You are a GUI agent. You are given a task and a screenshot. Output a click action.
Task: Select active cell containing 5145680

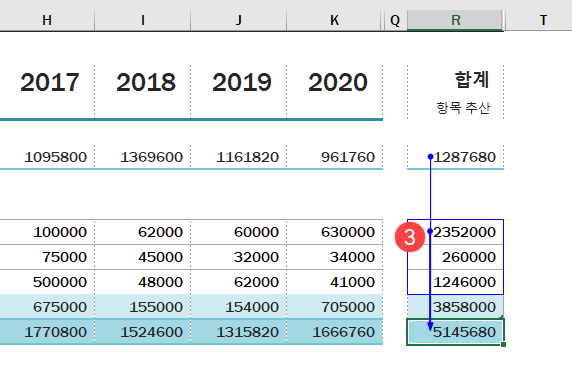pos(455,332)
